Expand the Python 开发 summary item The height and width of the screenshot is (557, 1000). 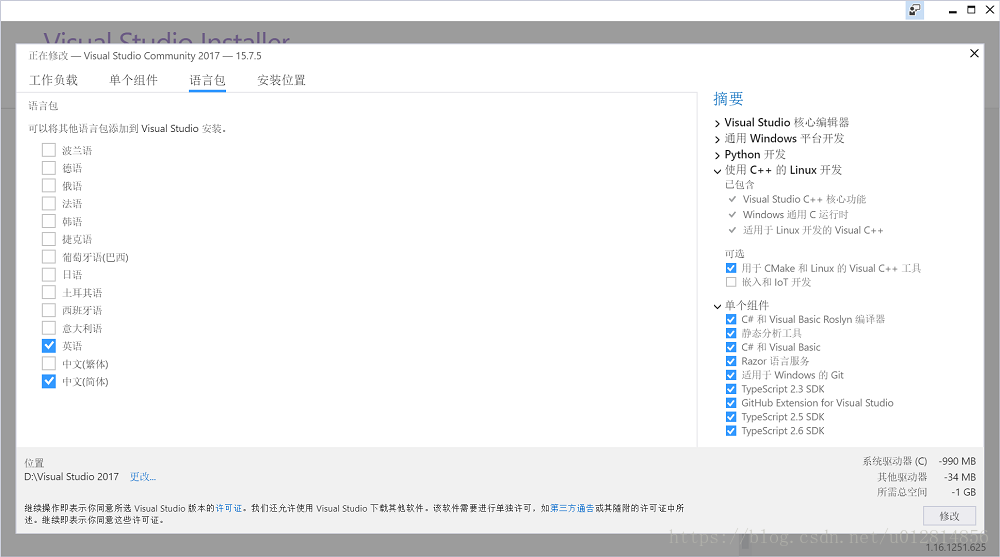click(717, 155)
